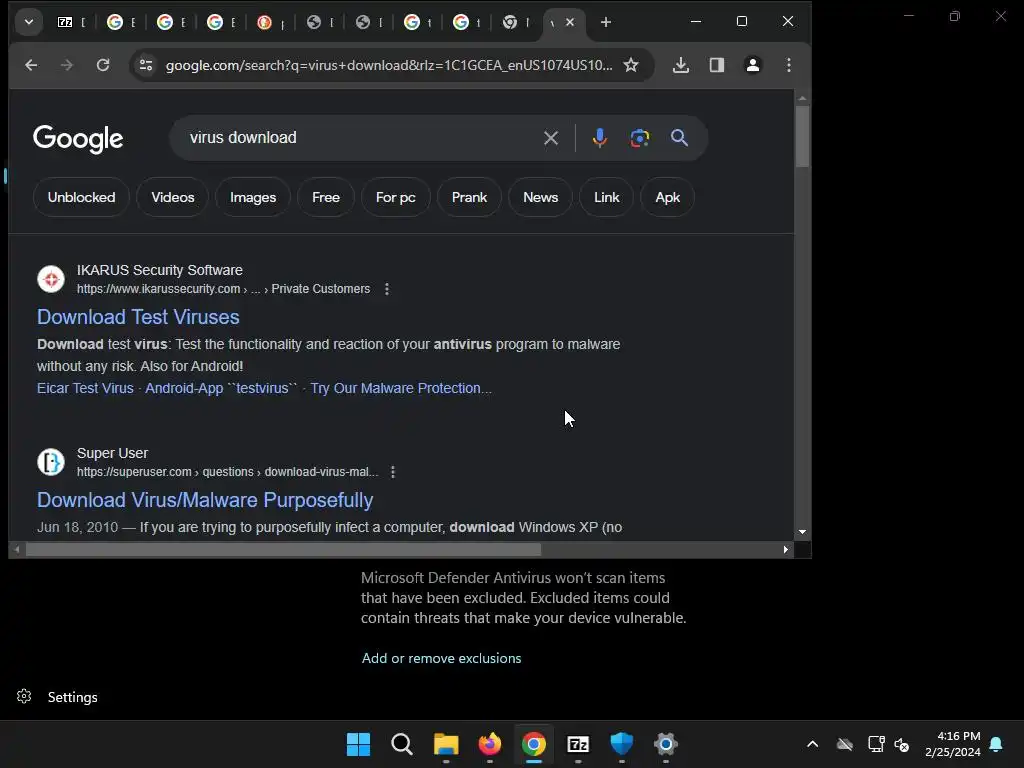This screenshot has height=768, width=1024.
Task: Reload the current page
Action: click(103, 65)
